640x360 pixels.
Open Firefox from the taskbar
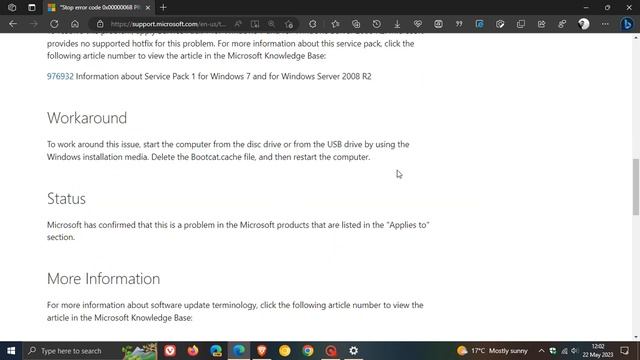point(193,351)
